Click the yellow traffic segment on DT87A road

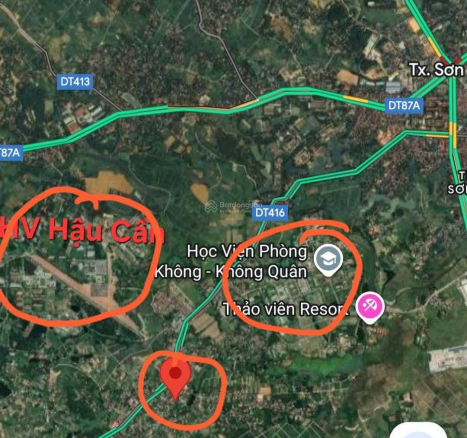click(356, 99)
